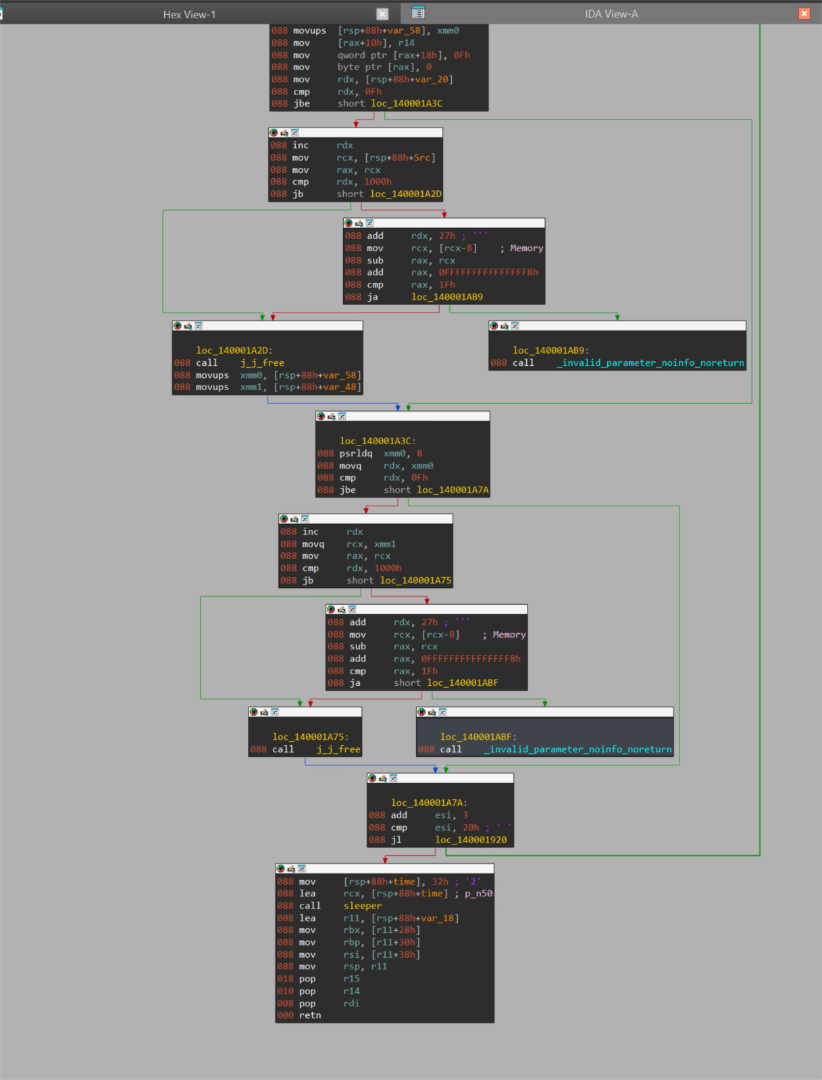Click the color wheel icon on the sleeper call block
Image resolution: width=822 pixels, height=1080 pixels.
280,868
